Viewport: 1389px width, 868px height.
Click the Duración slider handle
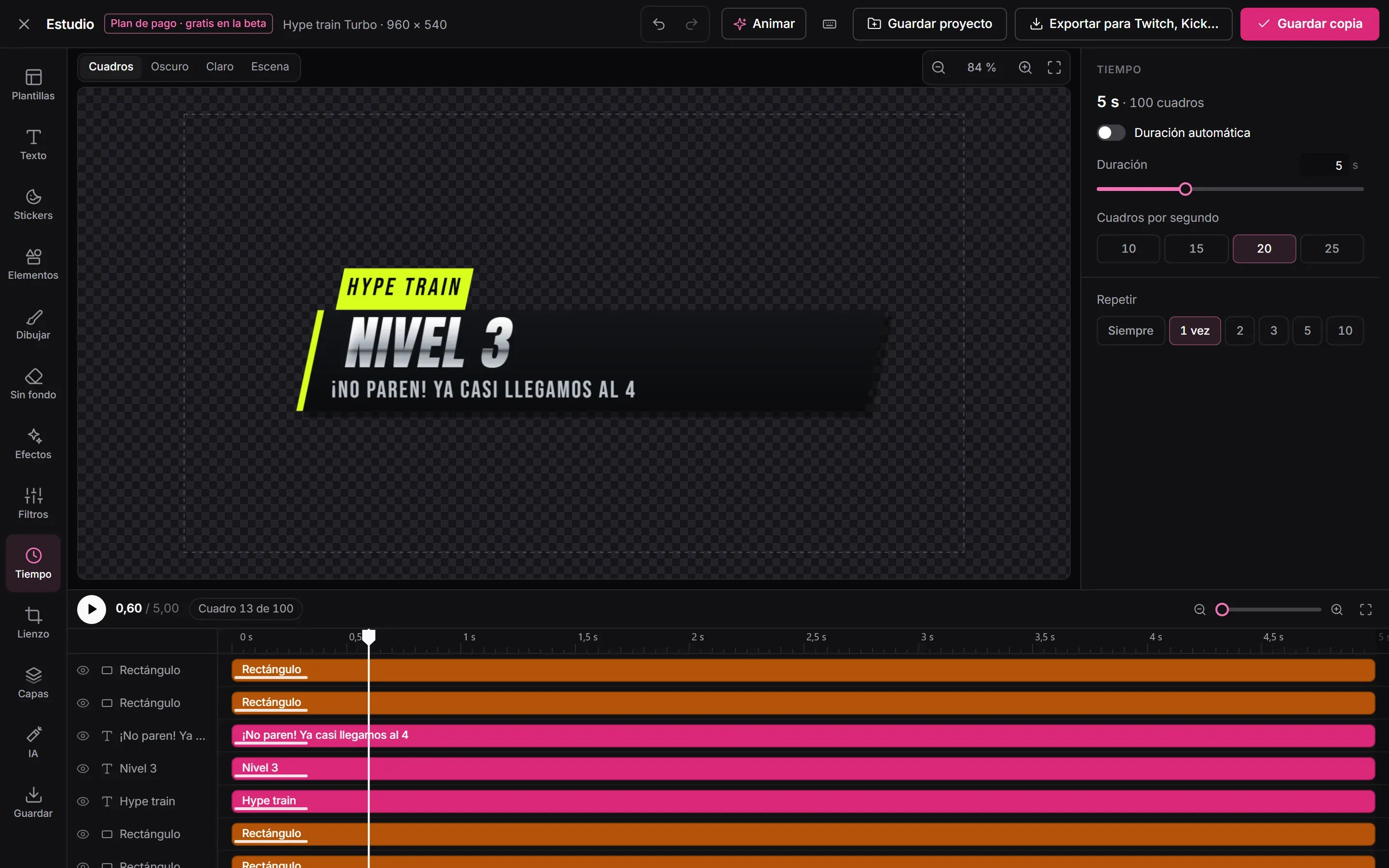1185,189
